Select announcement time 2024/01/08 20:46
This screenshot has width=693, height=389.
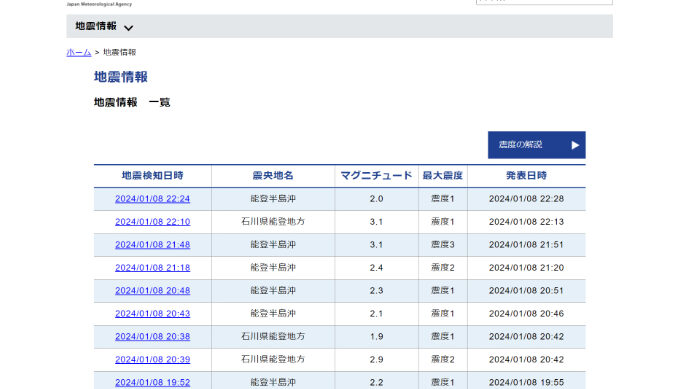point(526,314)
